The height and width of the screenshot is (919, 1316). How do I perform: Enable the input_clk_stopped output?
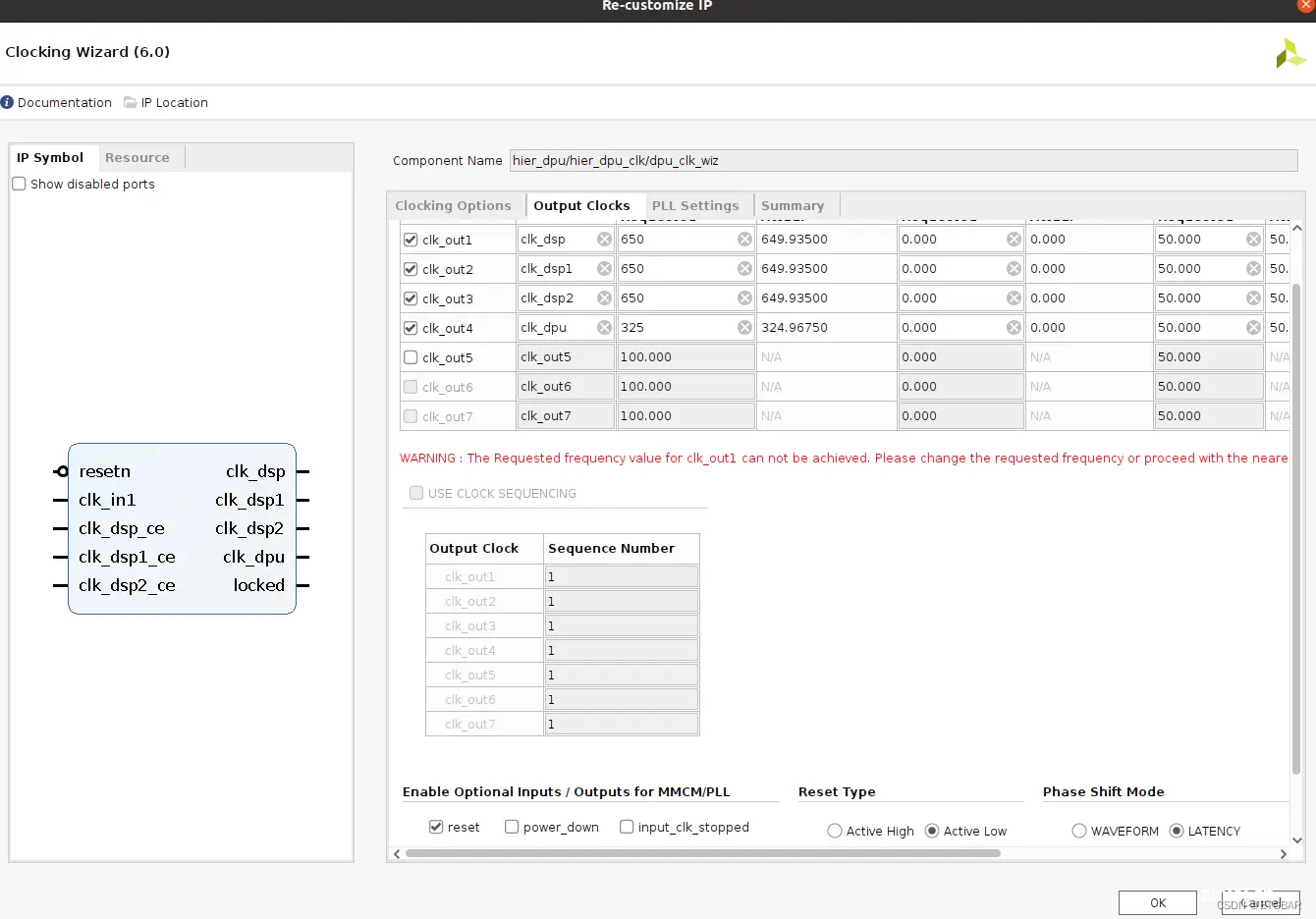(627, 827)
